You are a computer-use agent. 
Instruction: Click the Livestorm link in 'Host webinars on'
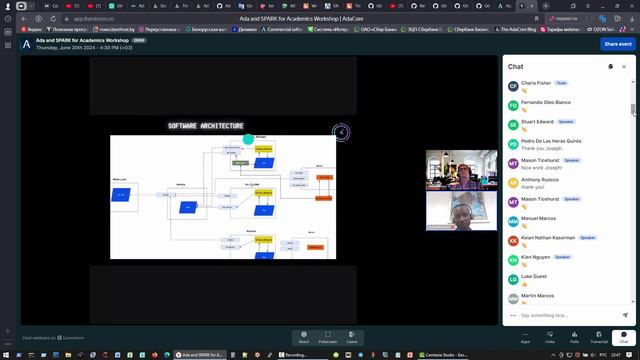(71, 338)
